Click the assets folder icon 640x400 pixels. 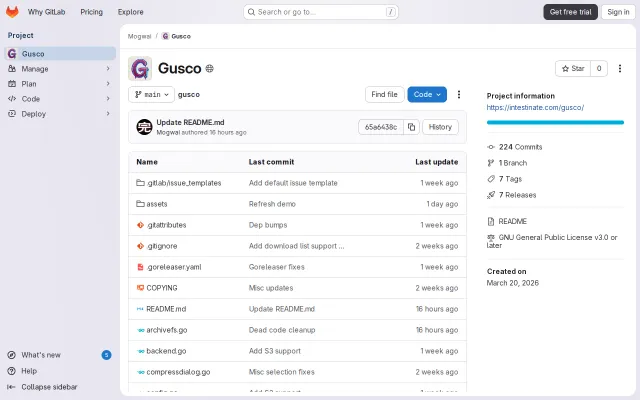click(140, 204)
